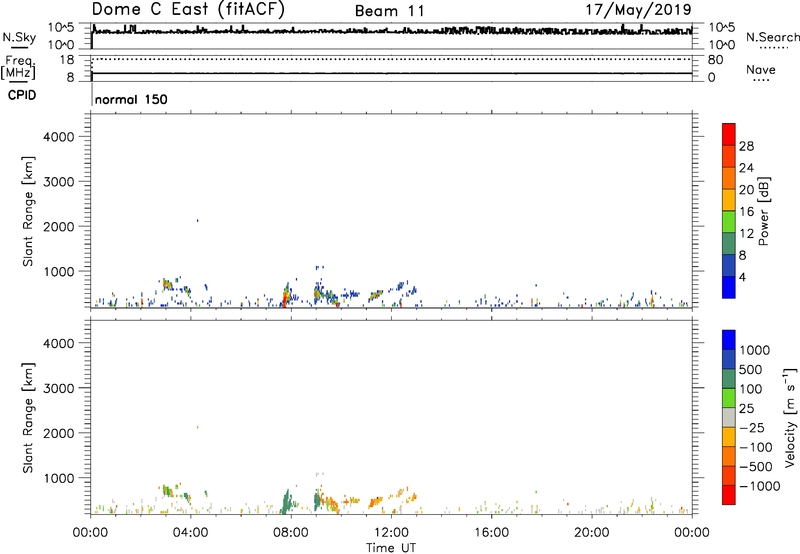Click the "16" label on Power colorbar
The height and width of the screenshot is (554, 800).
coord(746,211)
